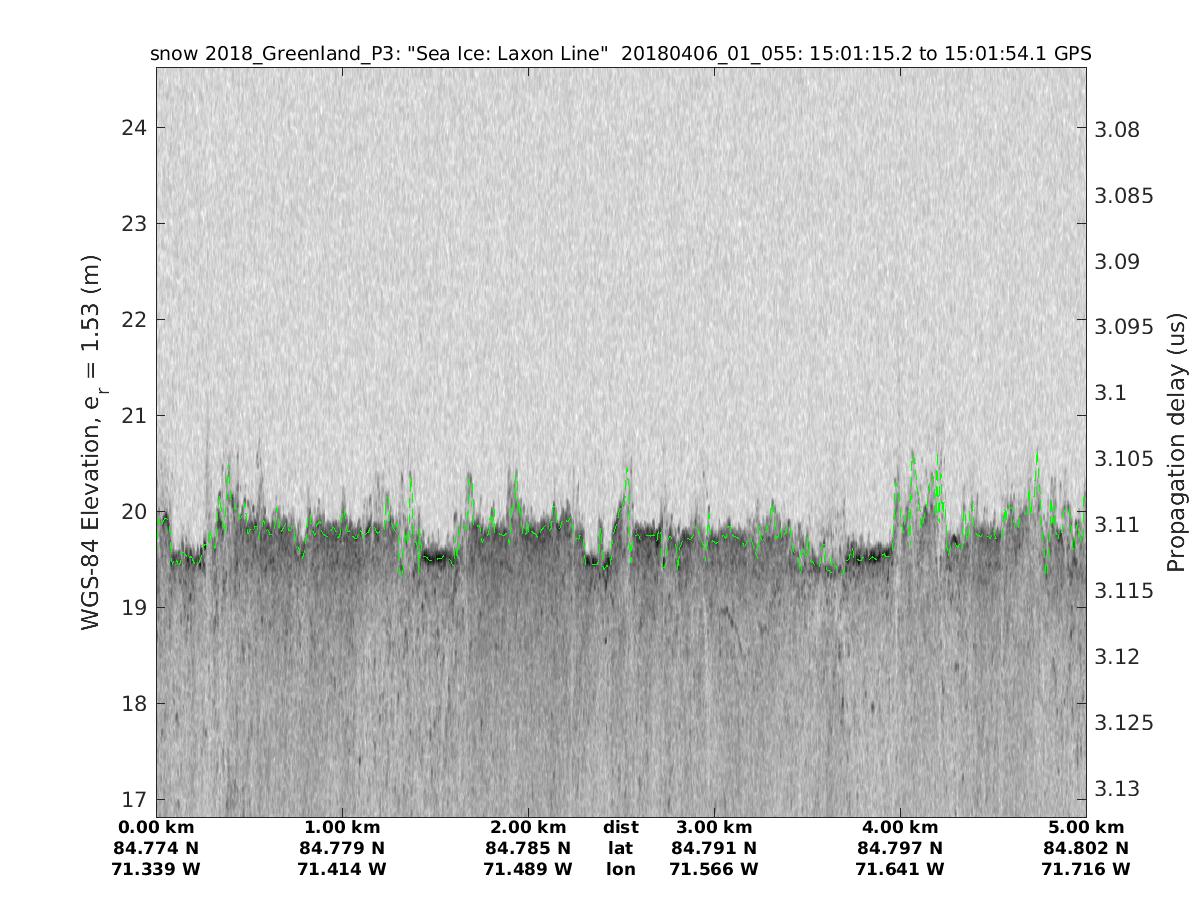
Task: Click the 4.00 km distance label
Action: [x=900, y=827]
